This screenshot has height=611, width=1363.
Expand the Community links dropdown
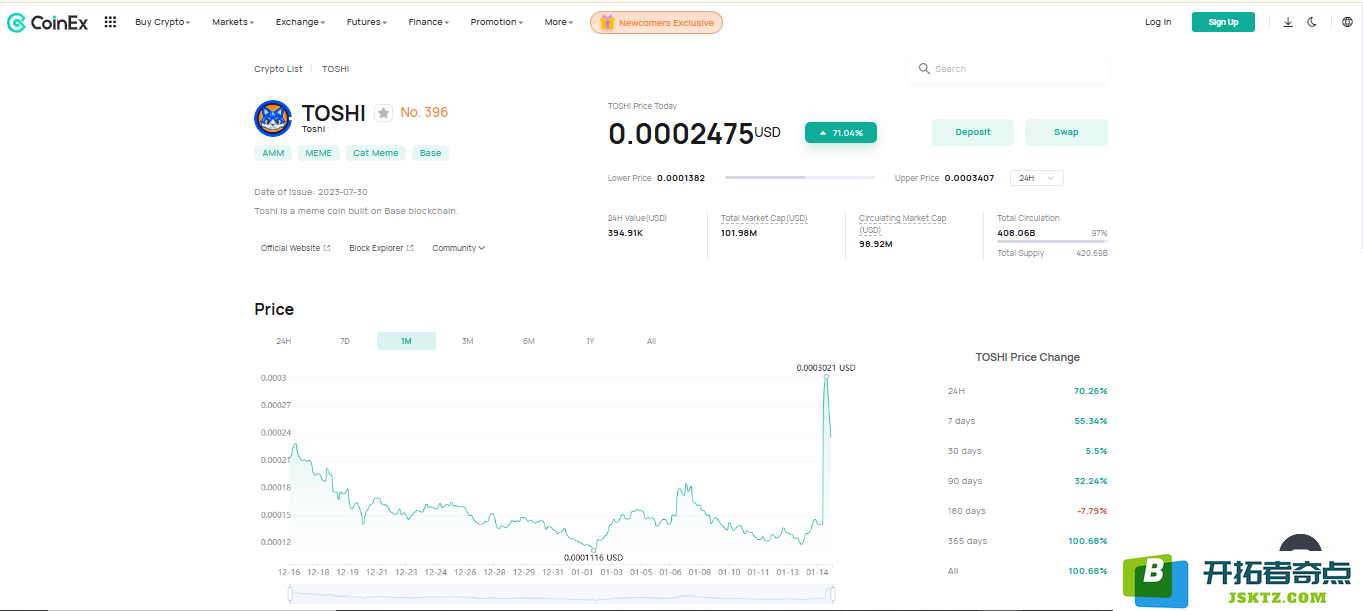pos(458,248)
